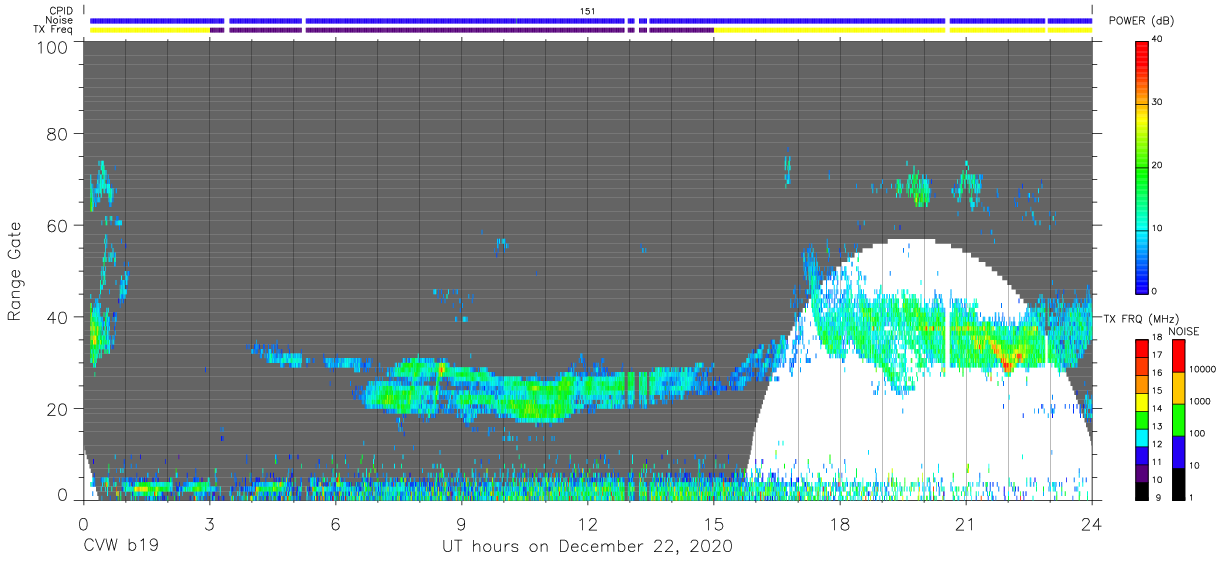
Task: Click x-axis hour label '9'
Action: point(461,523)
